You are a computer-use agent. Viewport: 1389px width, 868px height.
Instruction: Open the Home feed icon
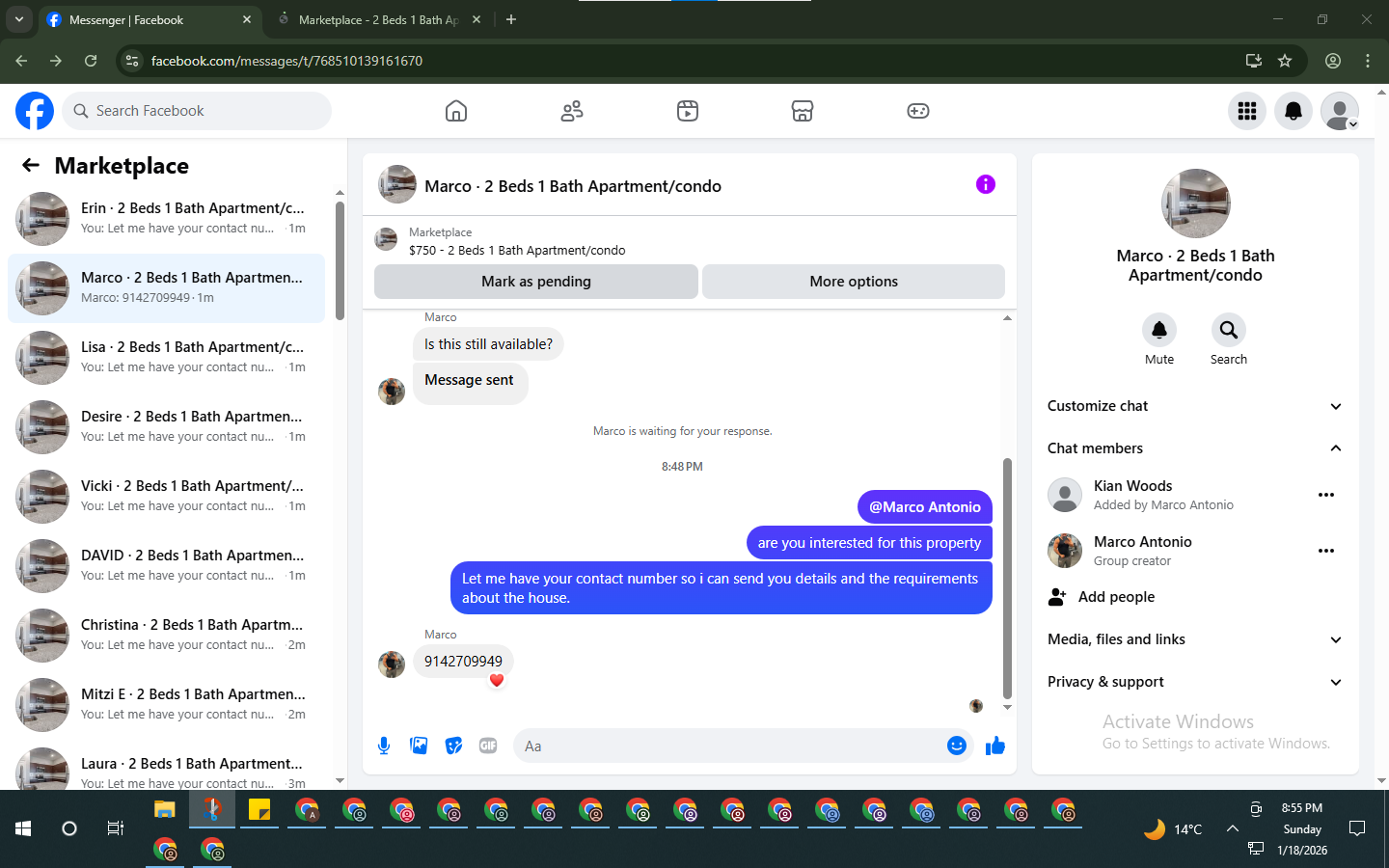tap(456, 111)
